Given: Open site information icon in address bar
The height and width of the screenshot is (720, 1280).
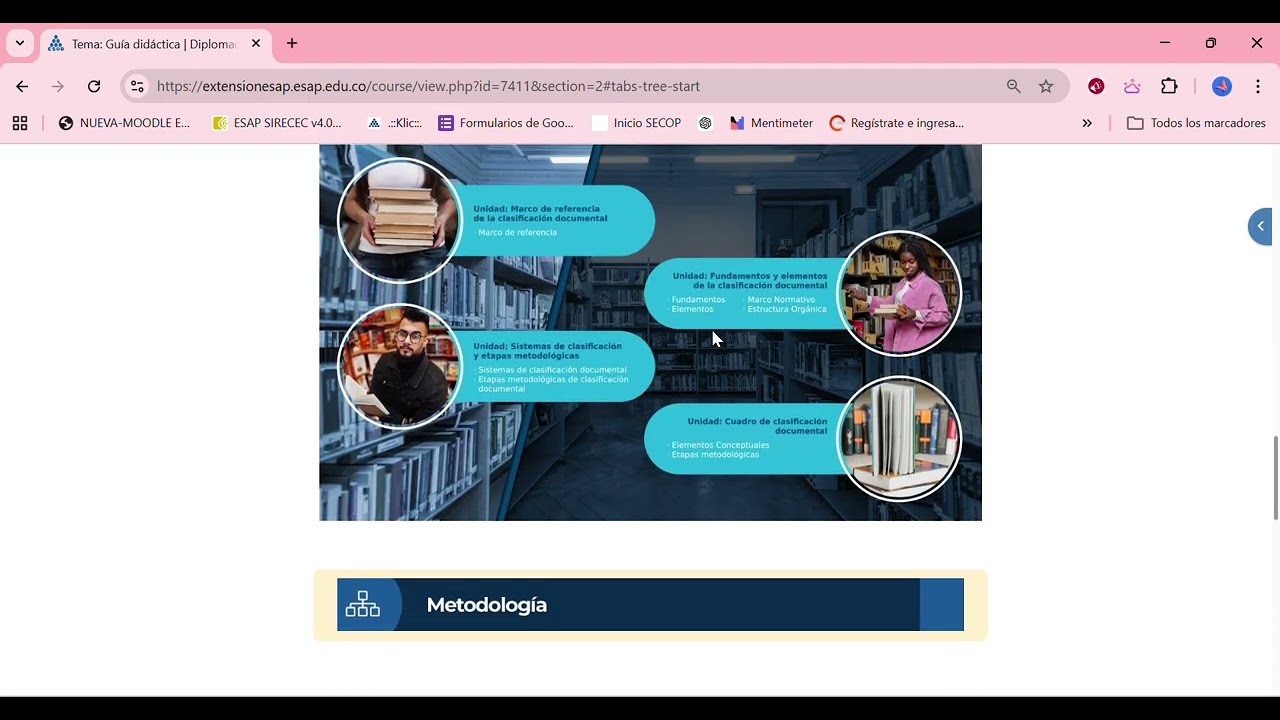Looking at the screenshot, I should tap(138, 86).
